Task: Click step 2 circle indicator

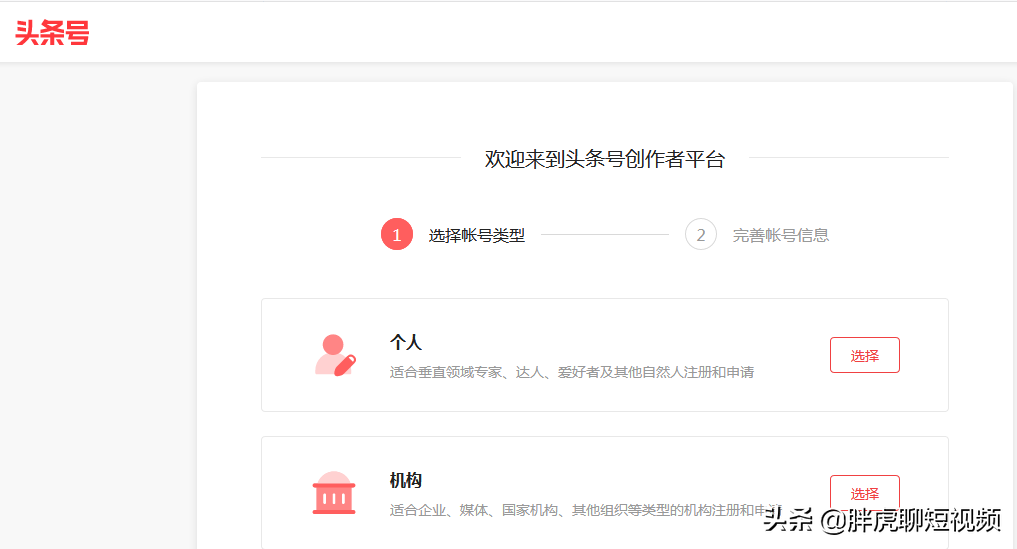Action: 700,234
